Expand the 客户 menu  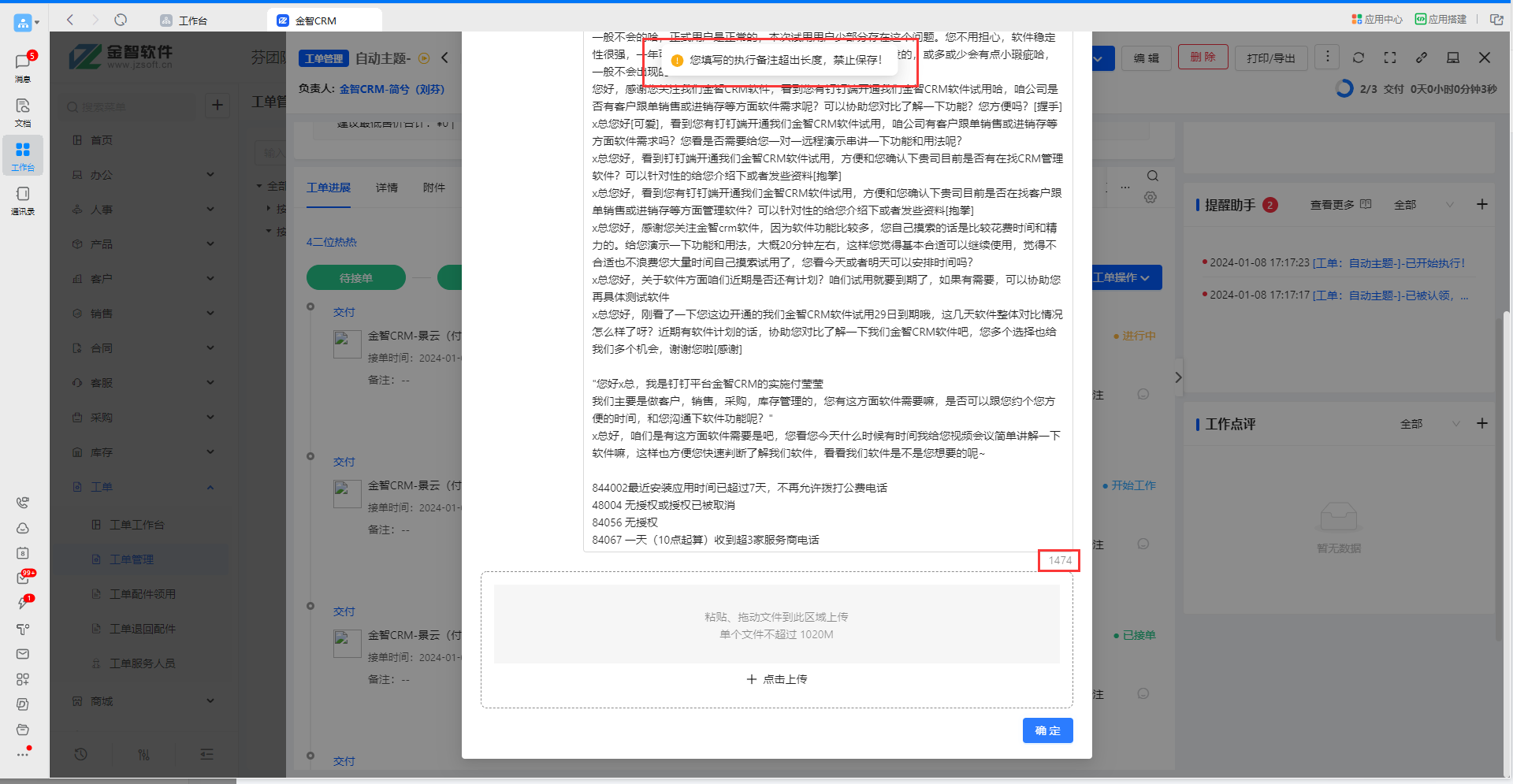pos(143,279)
